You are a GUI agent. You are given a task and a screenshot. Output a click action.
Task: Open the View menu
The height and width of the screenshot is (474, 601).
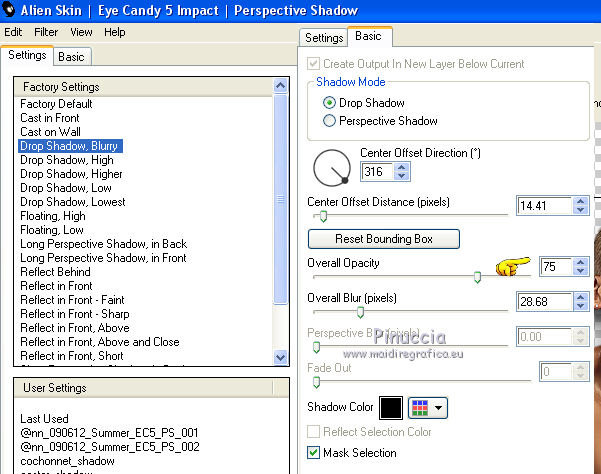pyautogui.click(x=81, y=32)
